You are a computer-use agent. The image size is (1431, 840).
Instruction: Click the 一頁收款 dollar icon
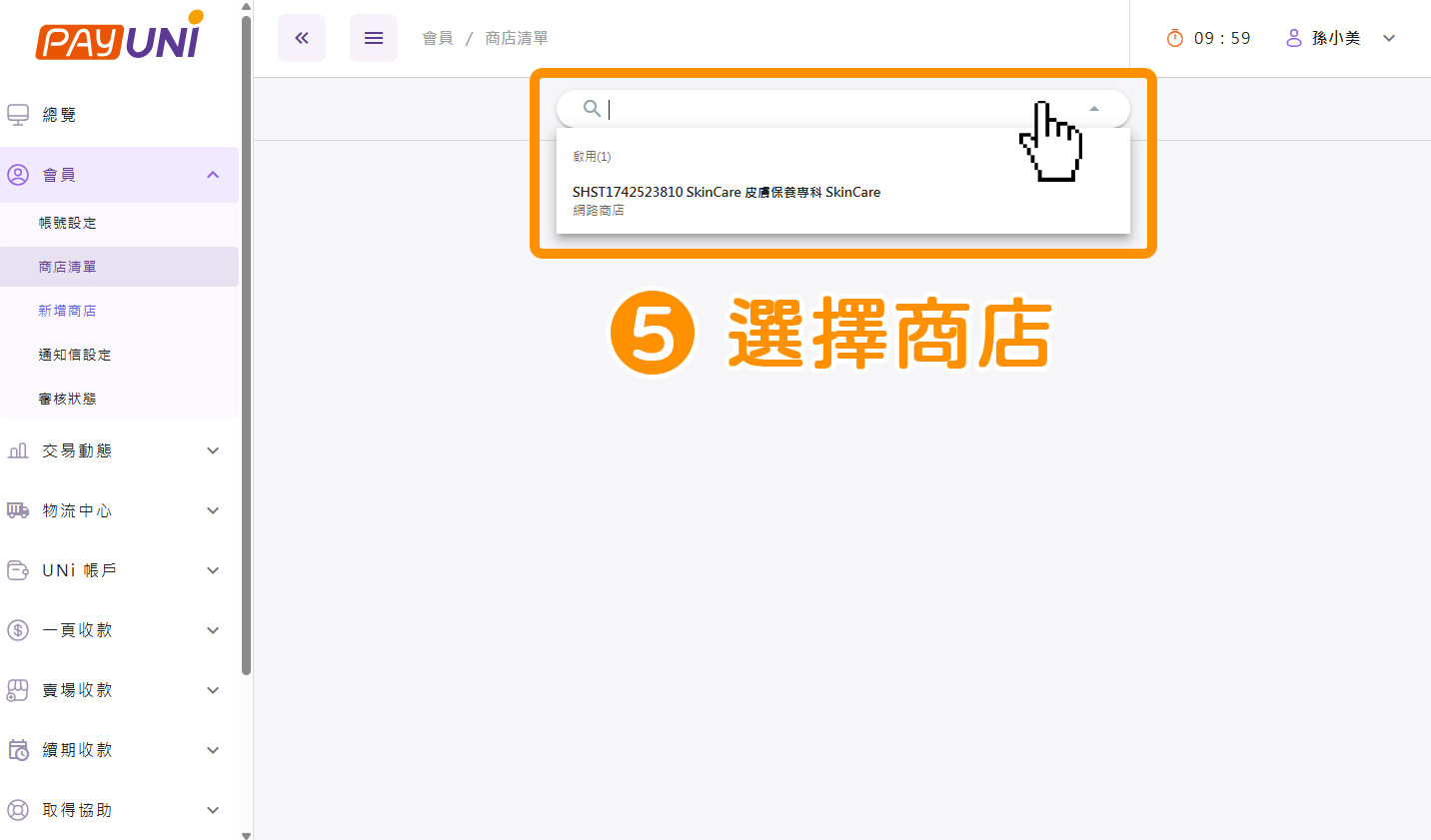click(x=18, y=630)
